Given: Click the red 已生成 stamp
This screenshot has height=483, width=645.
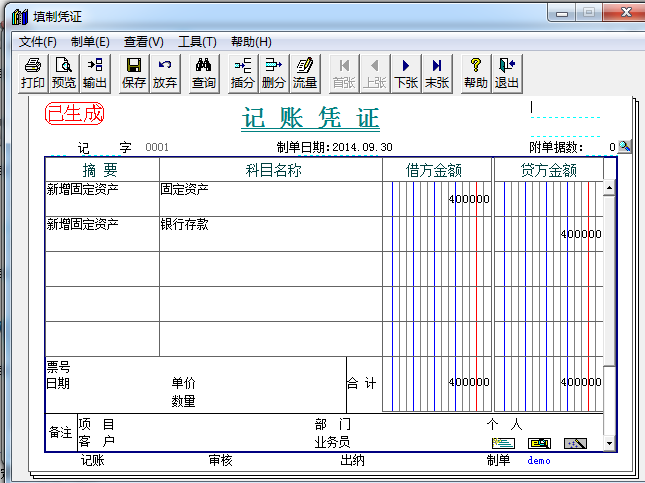Looking at the screenshot, I should [x=74, y=114].
